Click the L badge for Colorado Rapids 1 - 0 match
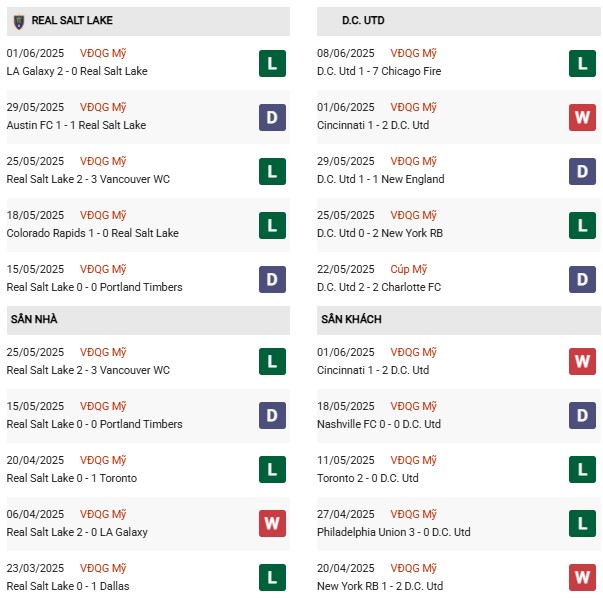603x598 pixels. point(272,226)
